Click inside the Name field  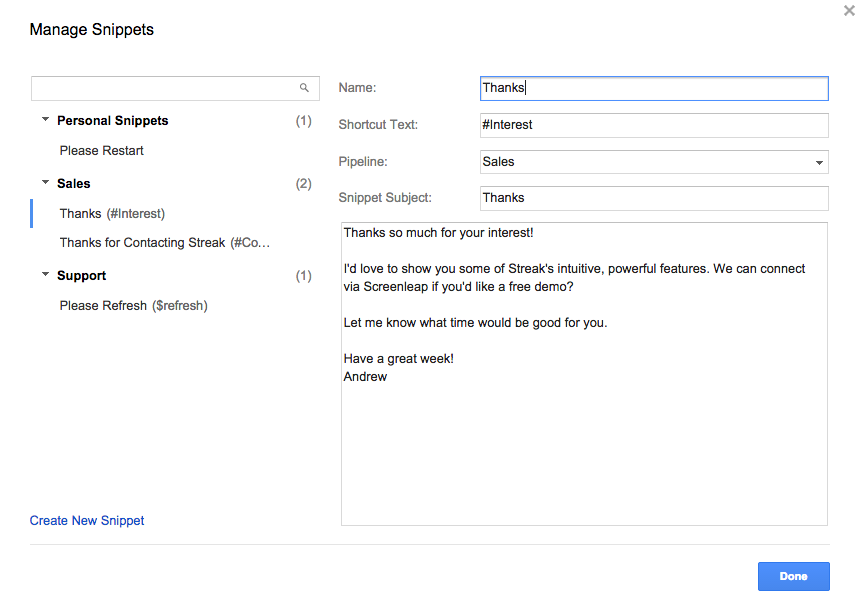(654, 88)
